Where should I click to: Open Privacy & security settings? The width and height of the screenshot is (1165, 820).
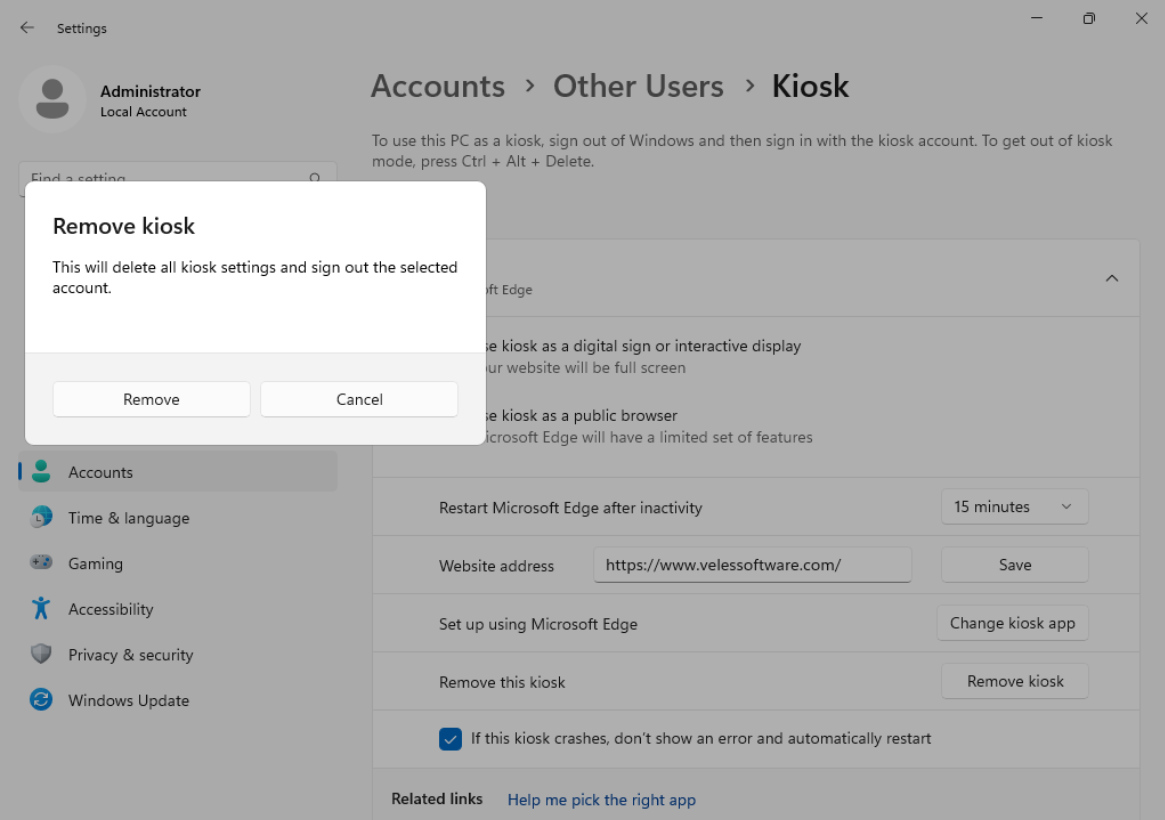pos(178,654)
